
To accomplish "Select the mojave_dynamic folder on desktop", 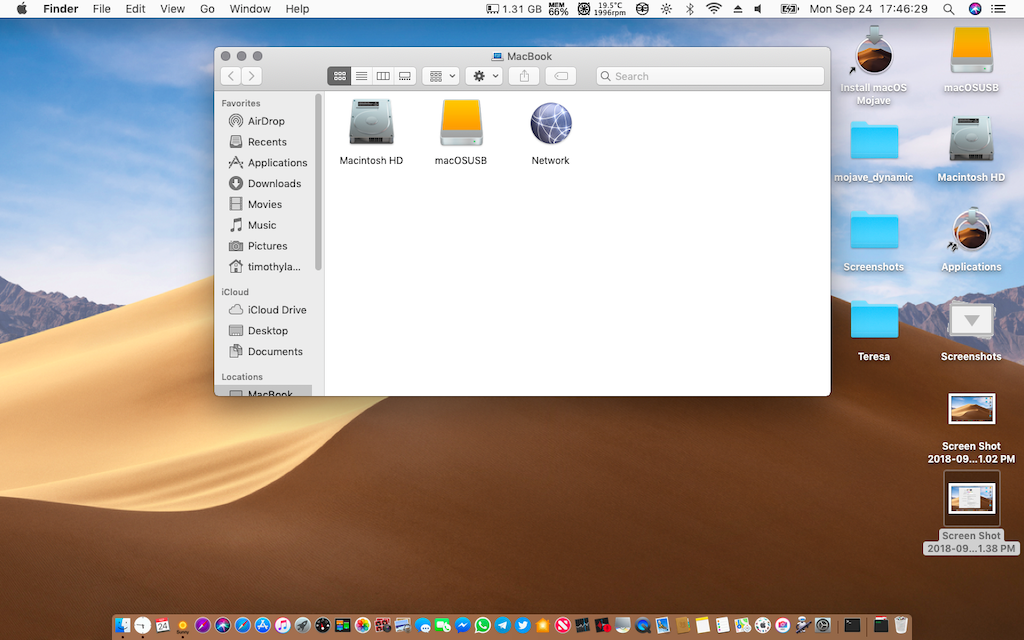I will 874,140.
